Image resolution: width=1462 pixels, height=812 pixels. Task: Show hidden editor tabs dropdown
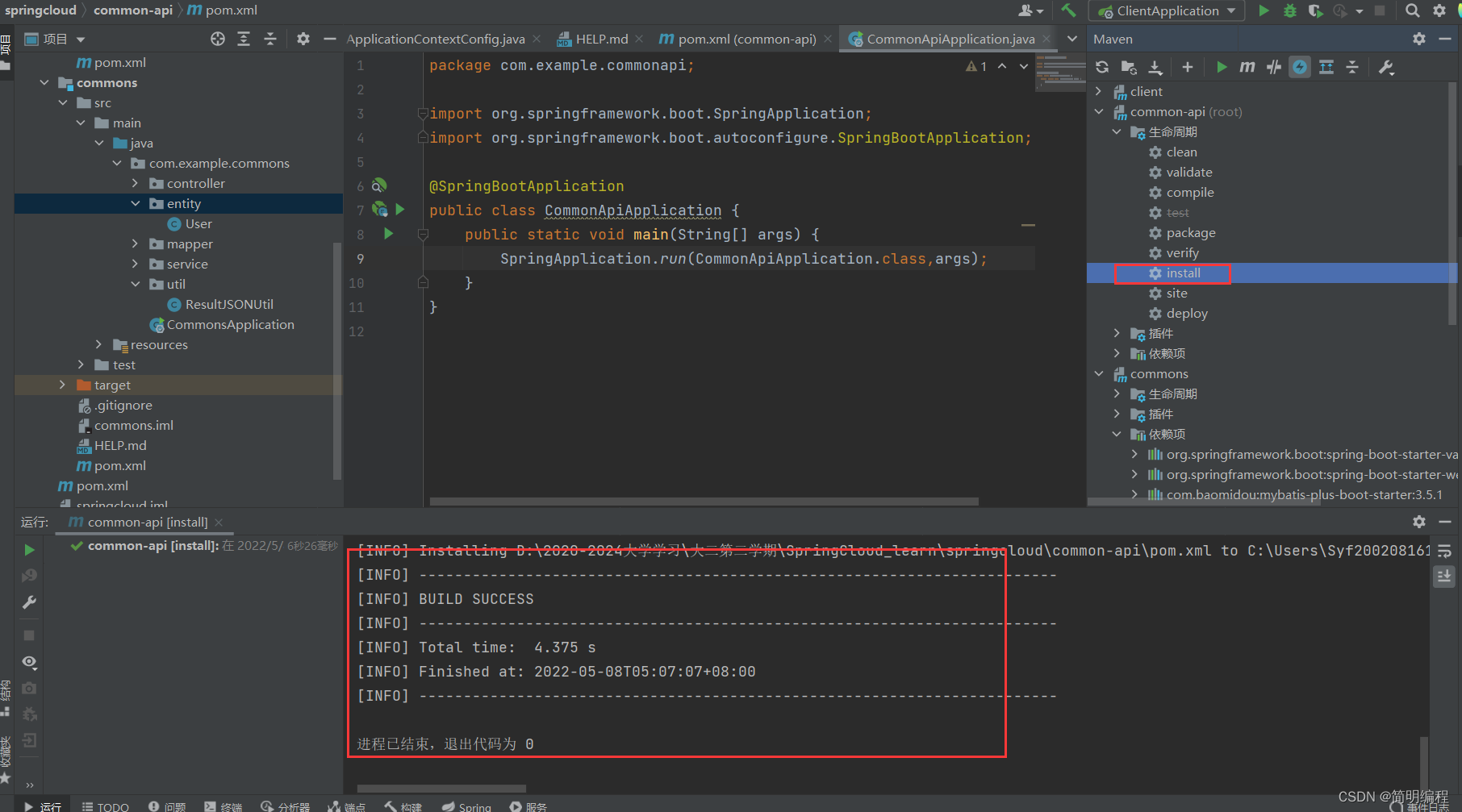point(1072,39)
